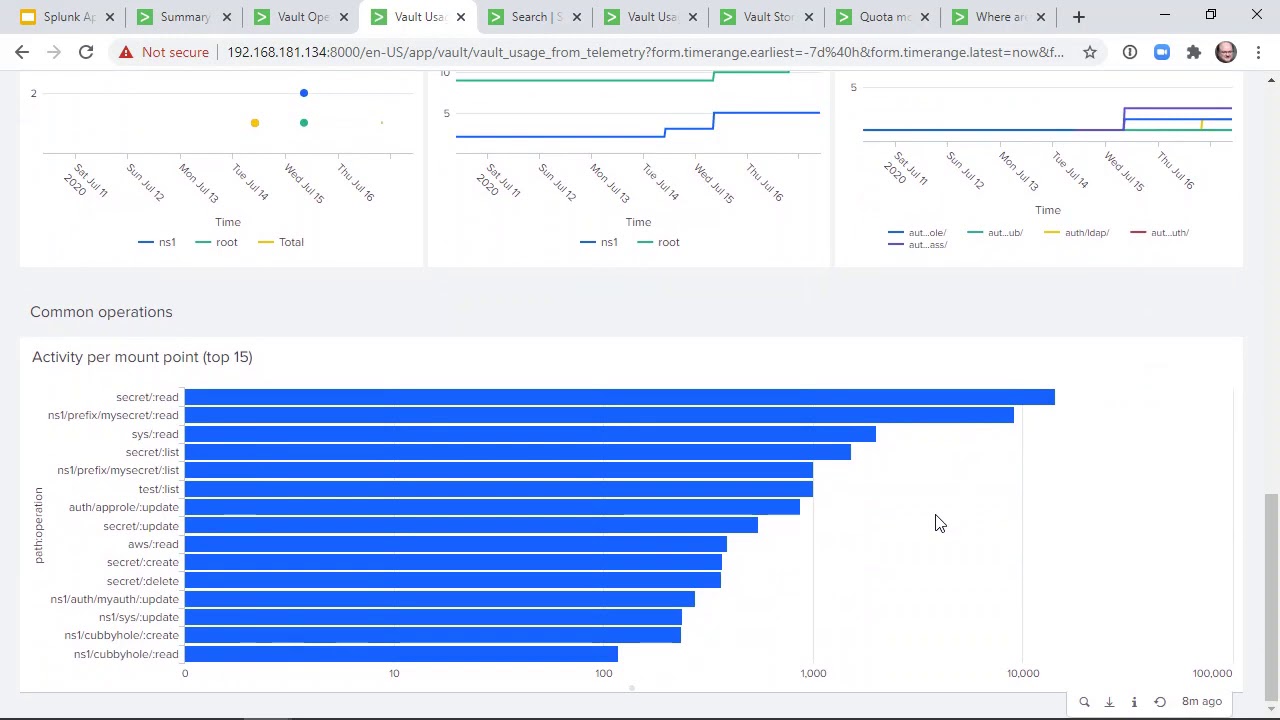Screen dimensions: 1280x720
Task: Show panel info with the i icon
Action: click(x=1134, y=702)
